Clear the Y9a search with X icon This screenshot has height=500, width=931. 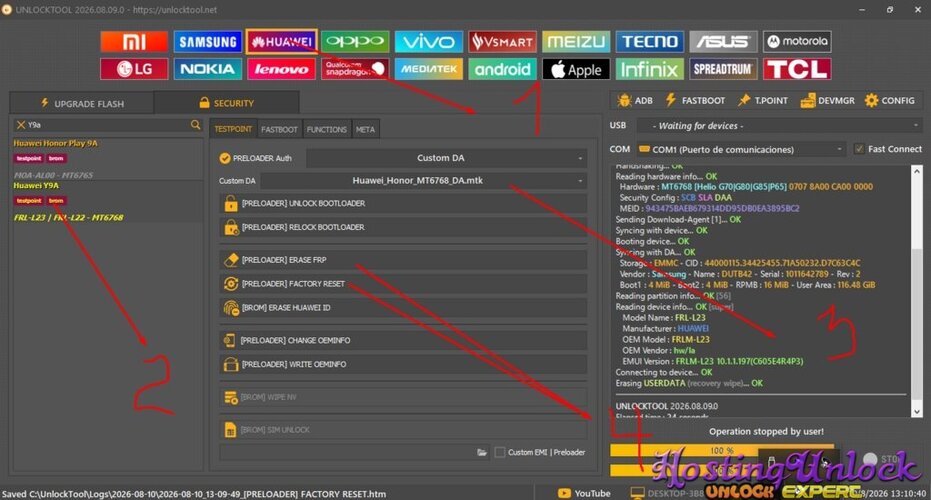21,125
